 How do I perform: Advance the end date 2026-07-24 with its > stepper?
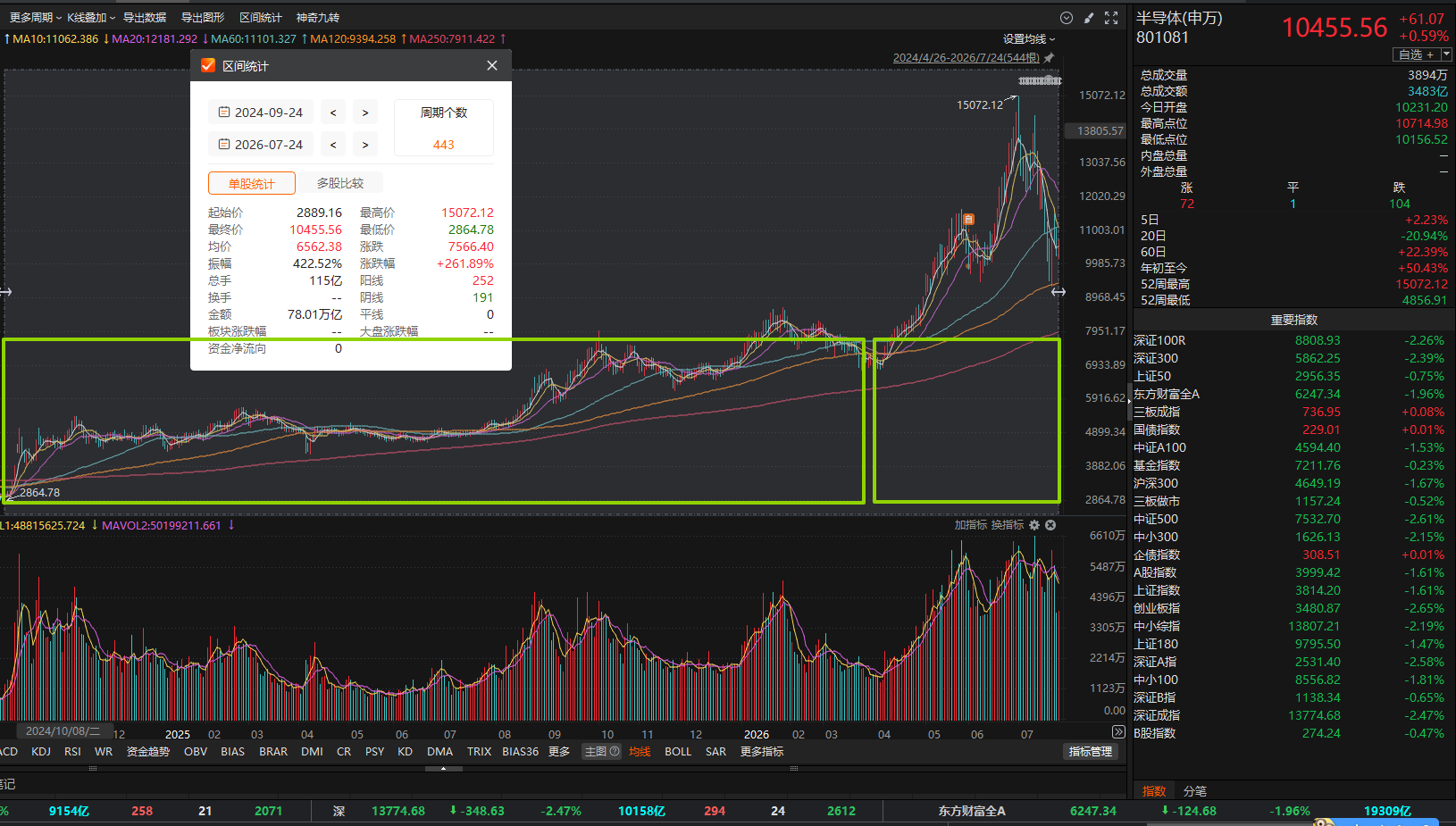pyautogui.click(x=365, y=145)
